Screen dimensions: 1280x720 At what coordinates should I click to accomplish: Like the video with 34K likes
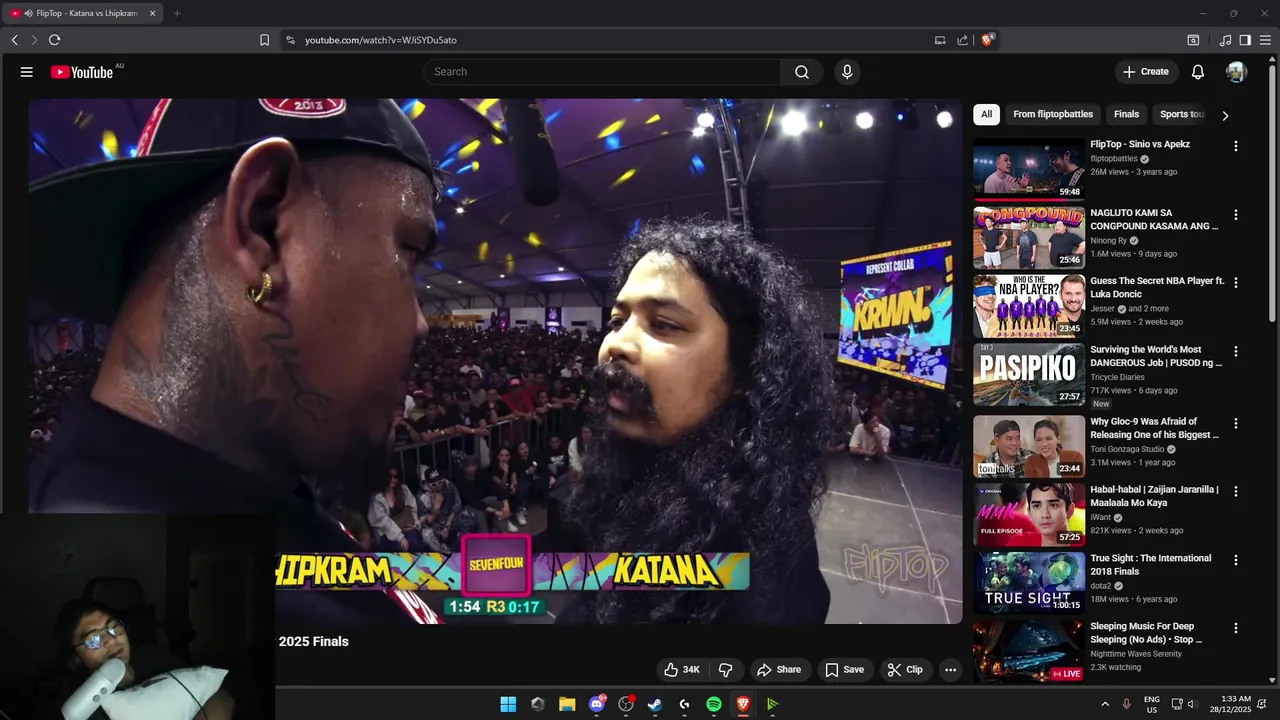pos(681,670)
